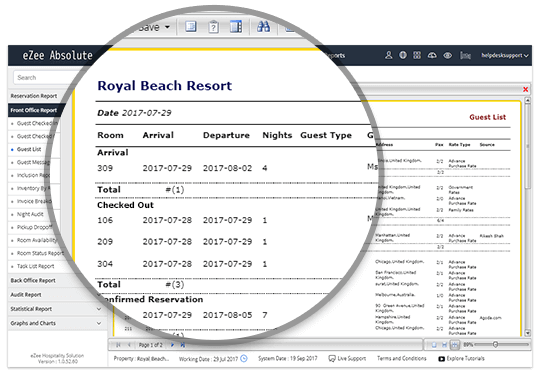Click the Working Date clock icon
This screenshot has width=540, height=375.
coord(244,358)
